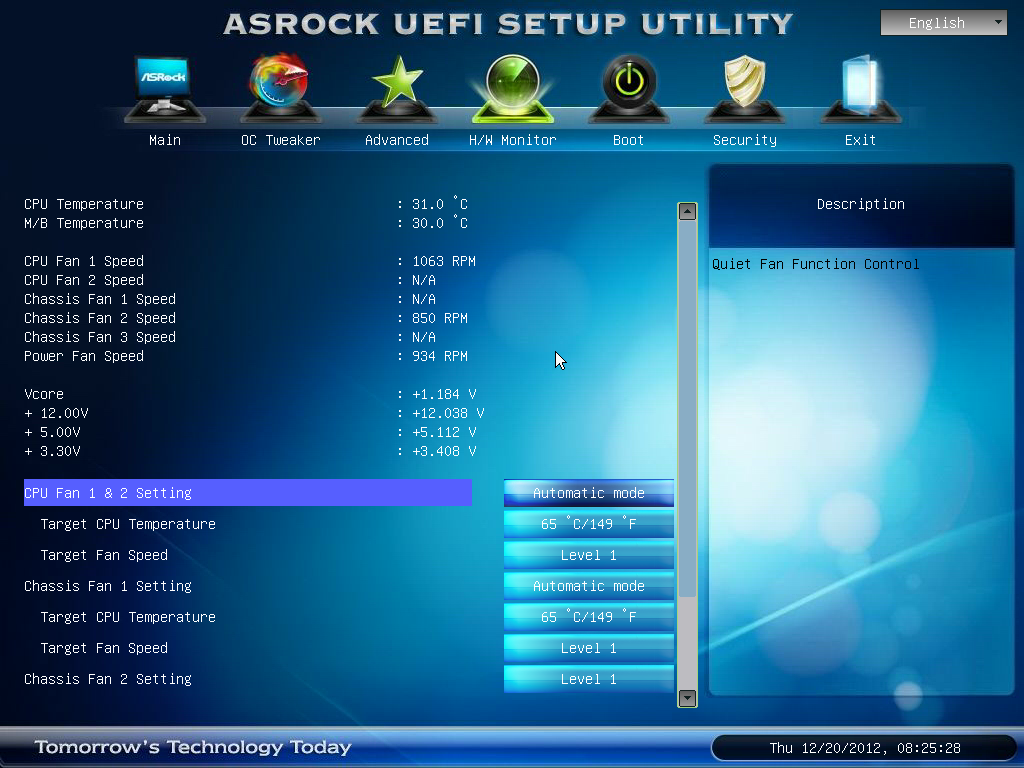Select the CPU fan Target CPU Temperature label

128,524
